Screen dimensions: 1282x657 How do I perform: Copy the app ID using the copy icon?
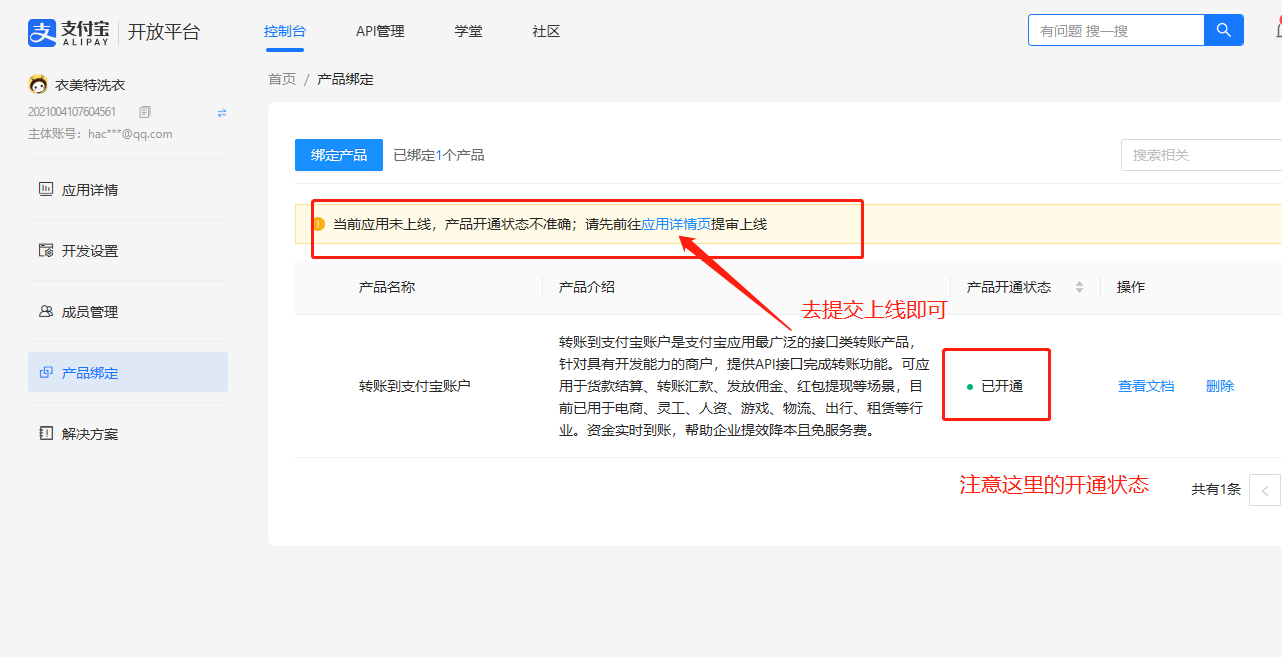[145, 112]
